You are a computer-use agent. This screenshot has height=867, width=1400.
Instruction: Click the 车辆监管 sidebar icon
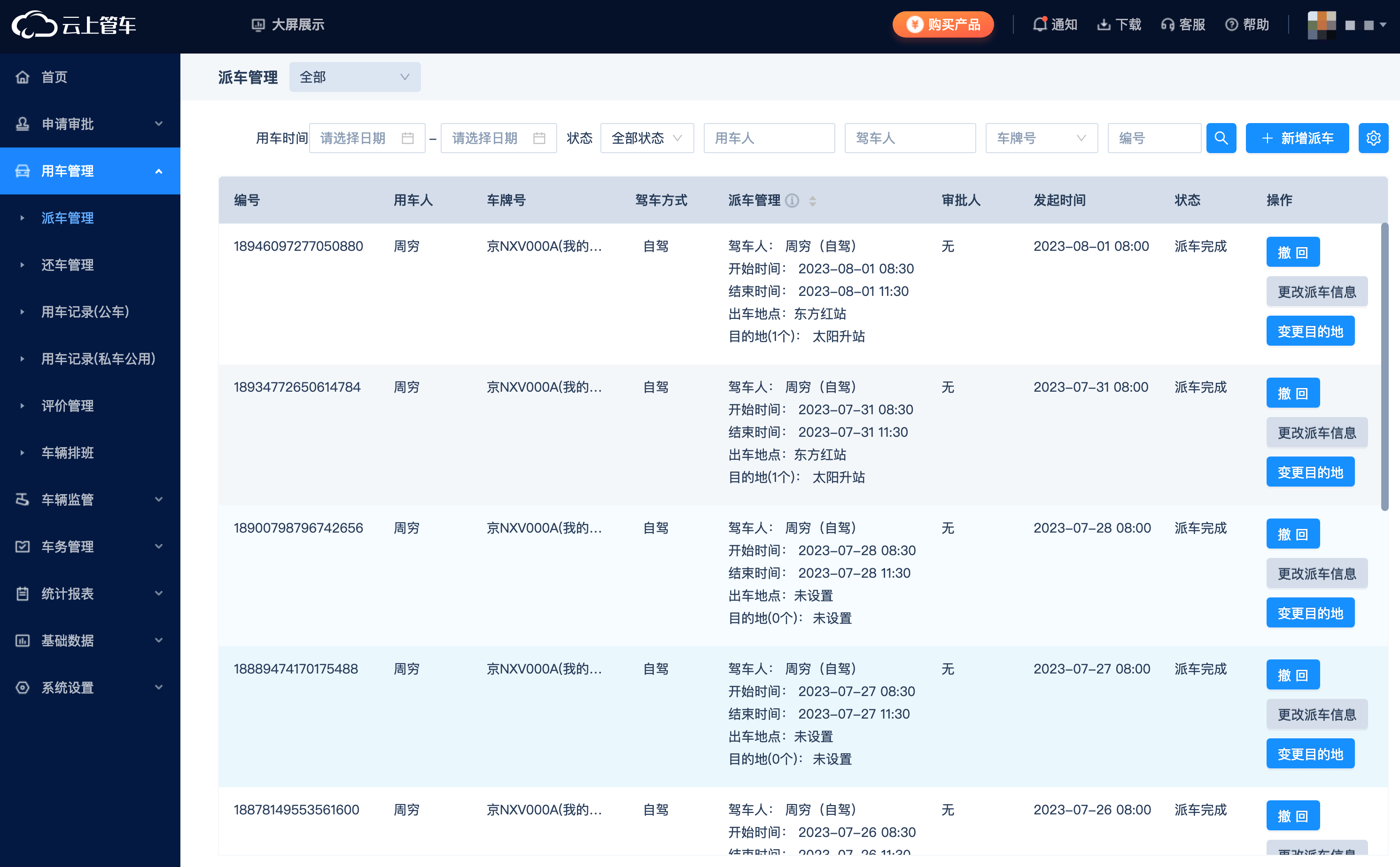(23, 499)
